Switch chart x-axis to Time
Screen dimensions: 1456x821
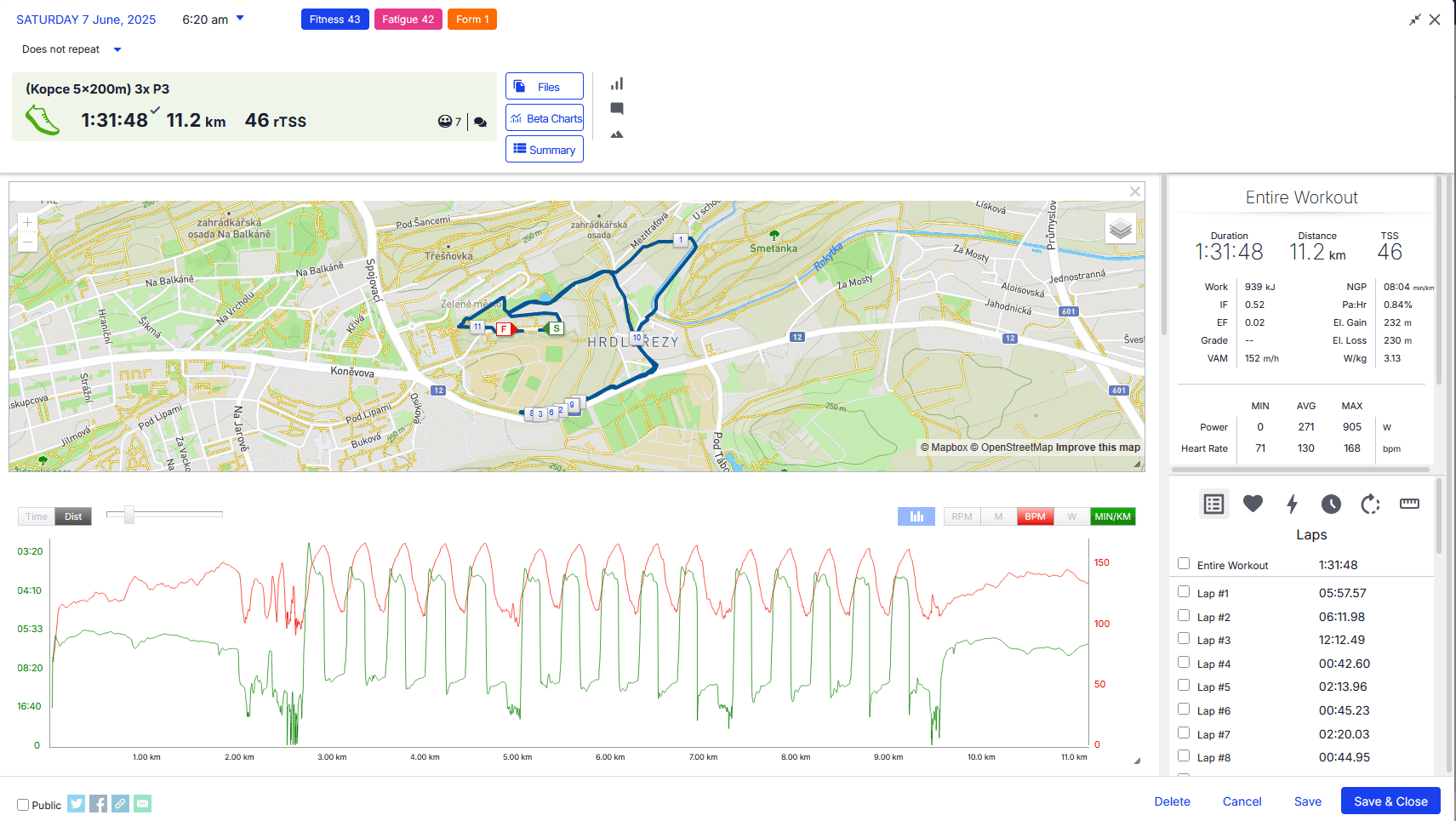click(x=37, y=516)
